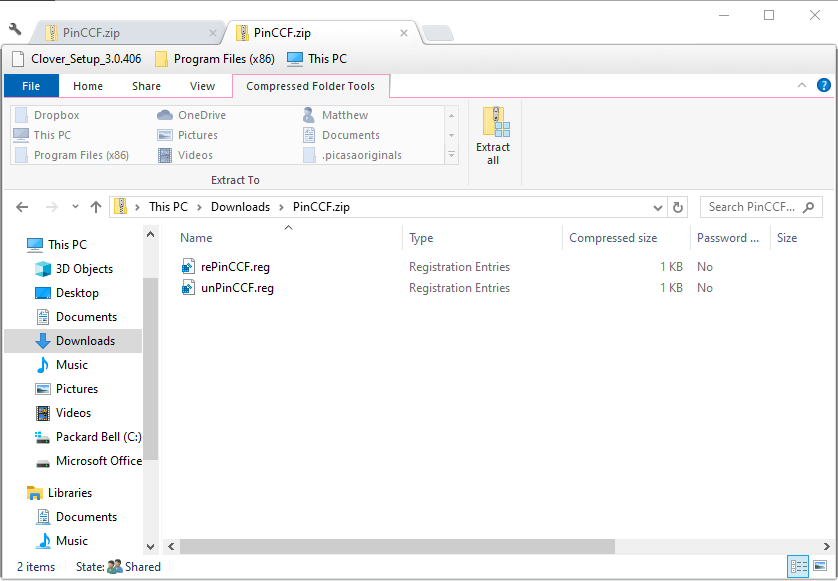Choose Dropbox as extract destination
The width and height of the screenshot is (838, 581).
[46, 115]
